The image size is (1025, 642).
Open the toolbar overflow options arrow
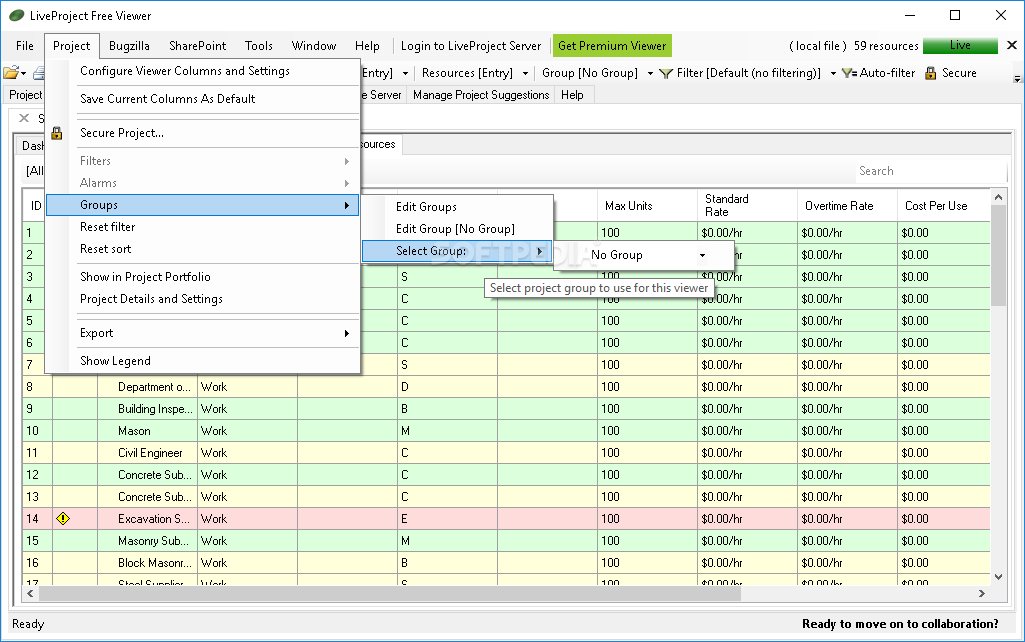click(1017, 78)
